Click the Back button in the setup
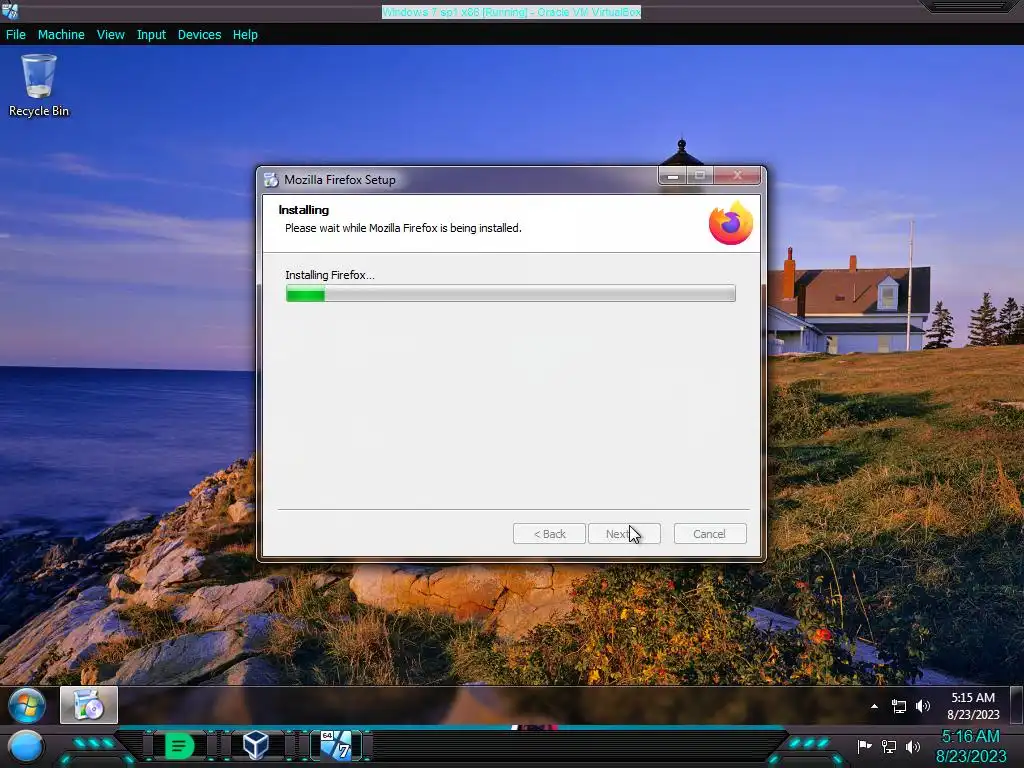This screenshot has width=1024, height=768. (x=549, y=534)
